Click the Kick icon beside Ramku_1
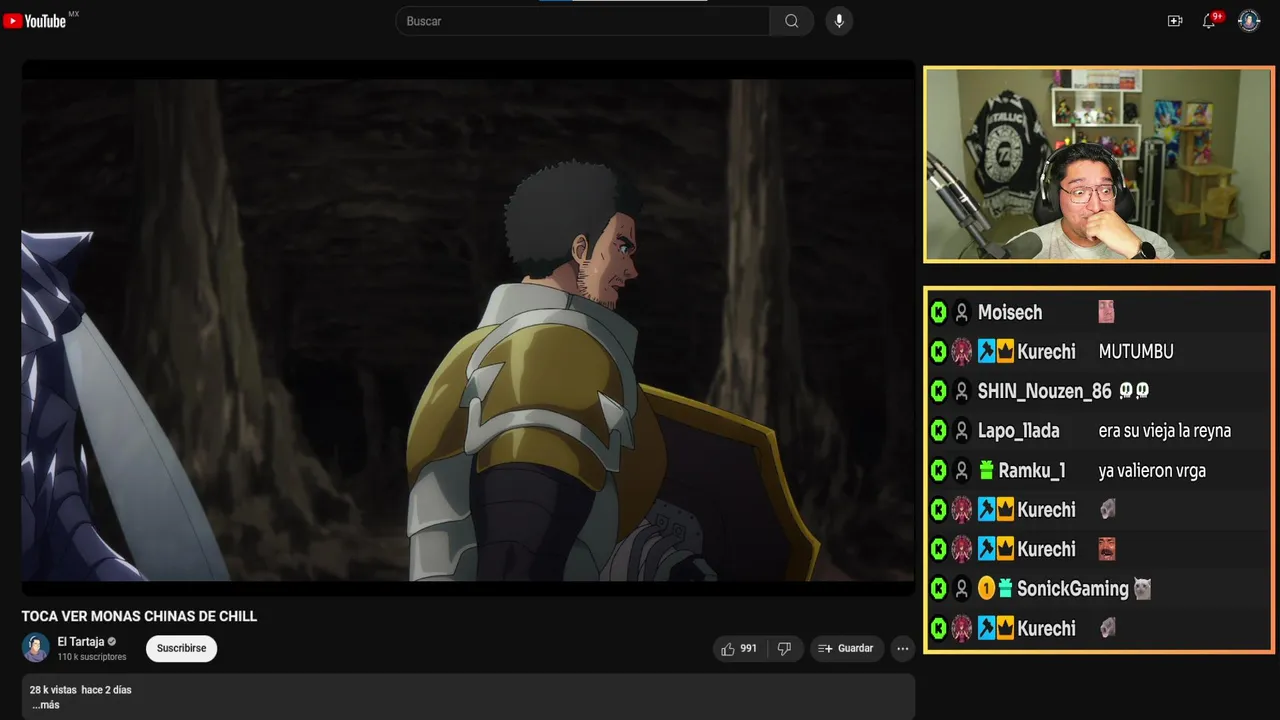 click(938, 470)
